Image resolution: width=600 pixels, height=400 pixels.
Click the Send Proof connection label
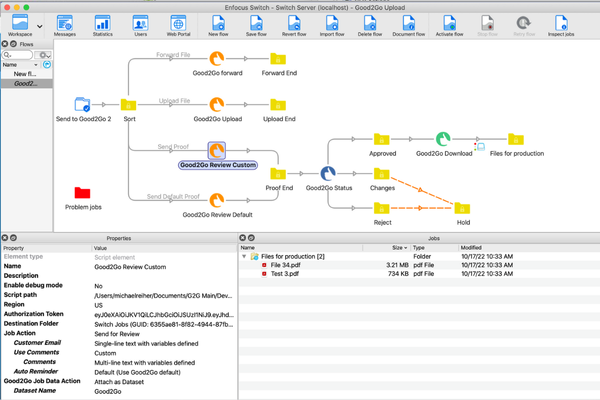click(x=173, y=147)
